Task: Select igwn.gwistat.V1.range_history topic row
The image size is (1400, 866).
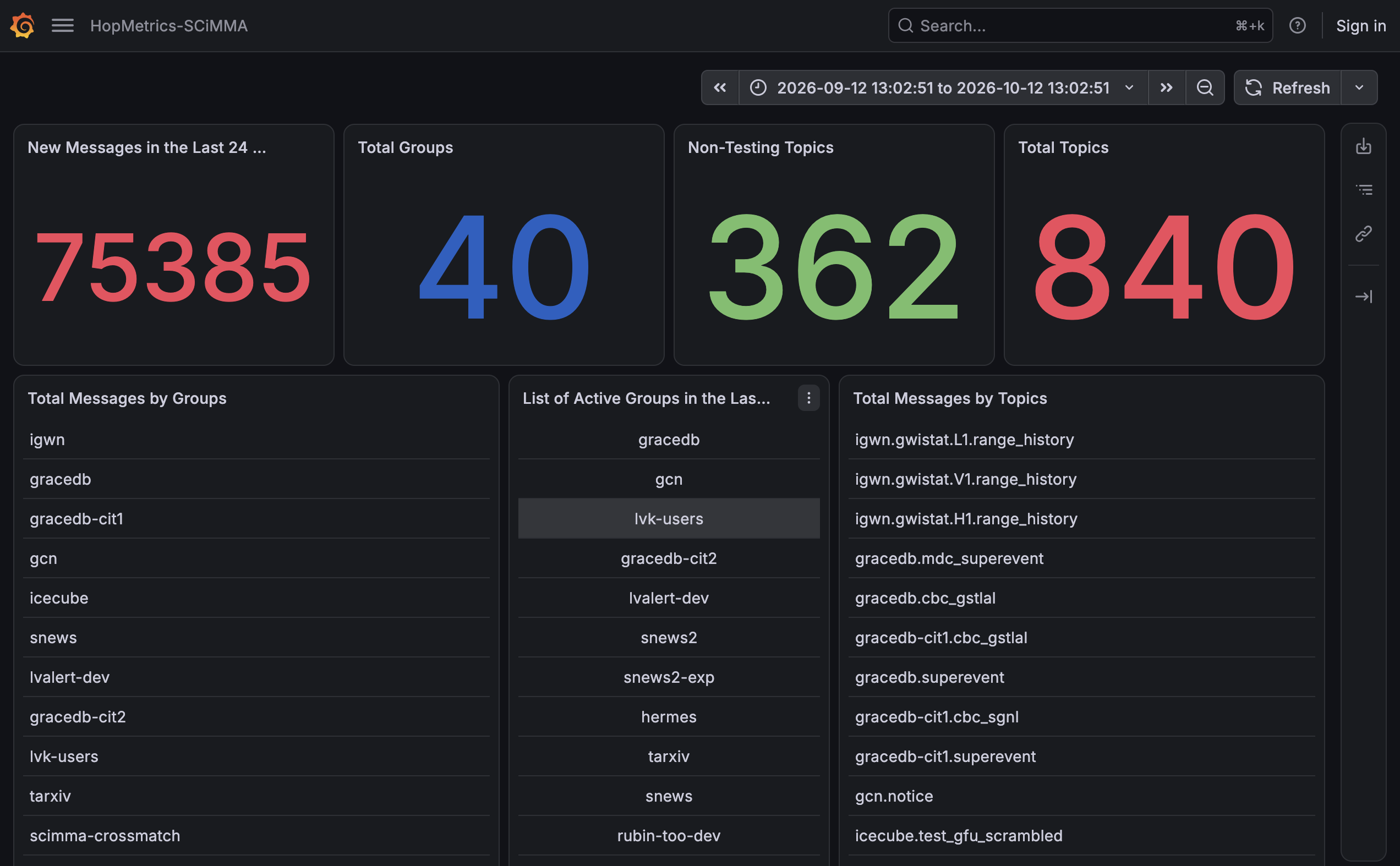Action: coord(1081,479)
